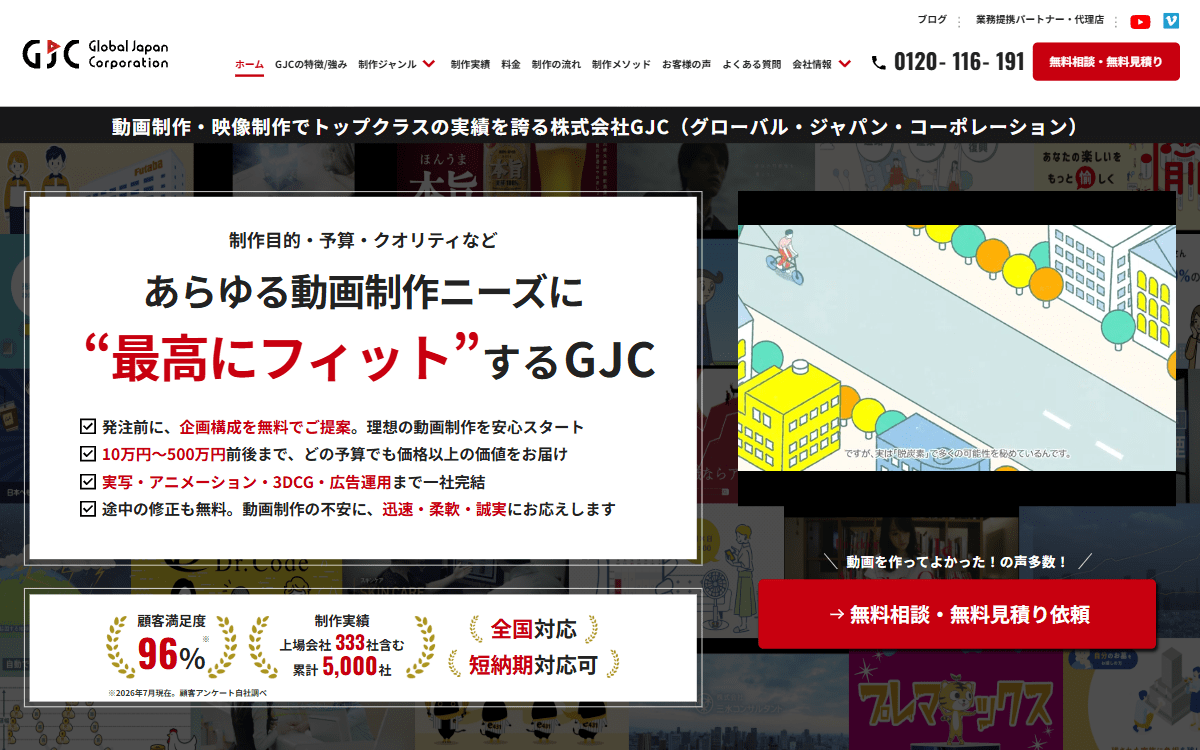Click the 顧客満足度 96% laurel badge

[171, 646]
